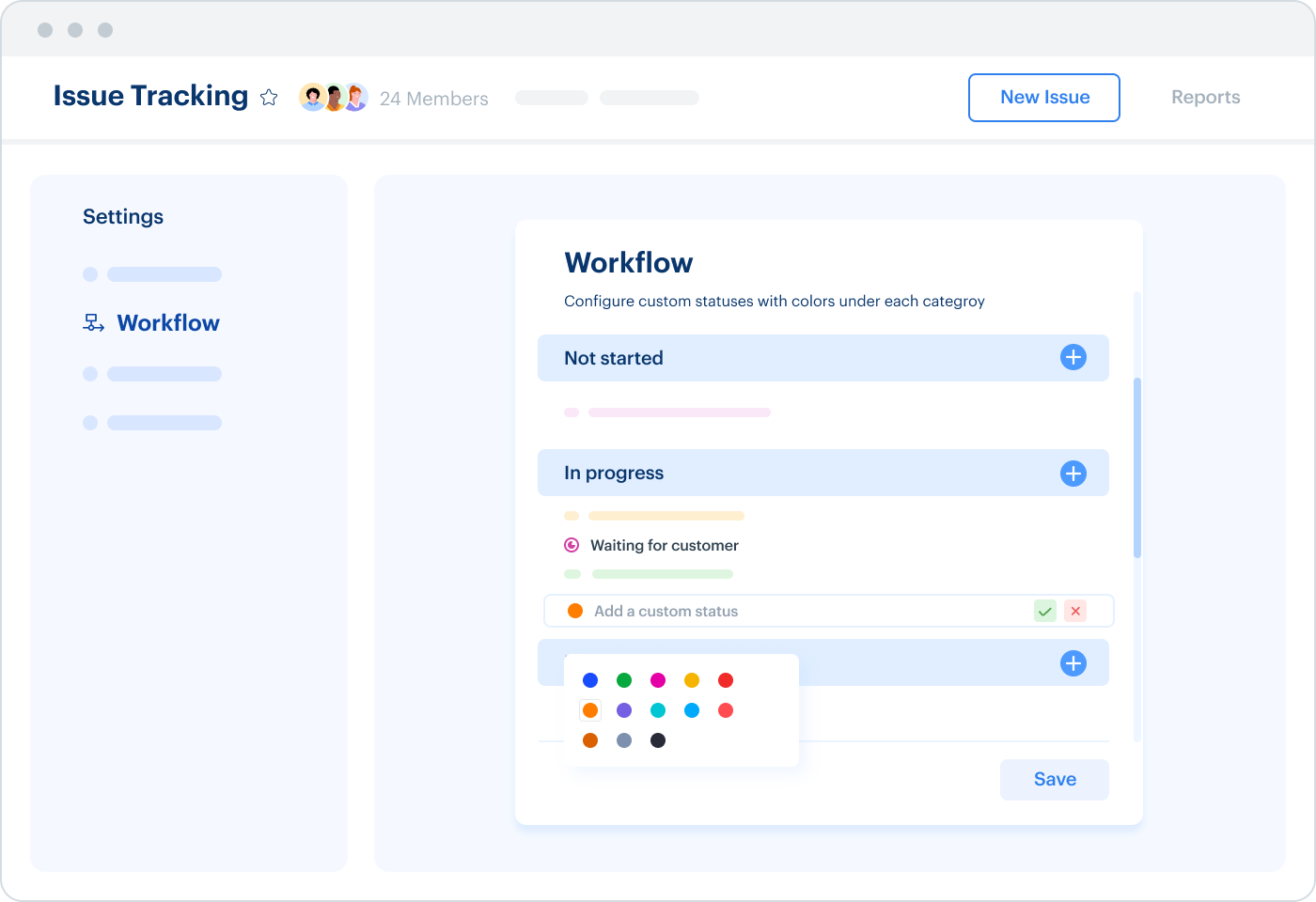Confirm the new status with the green checkmark
Viewport: 1316px width, 902px height.
1045,611
